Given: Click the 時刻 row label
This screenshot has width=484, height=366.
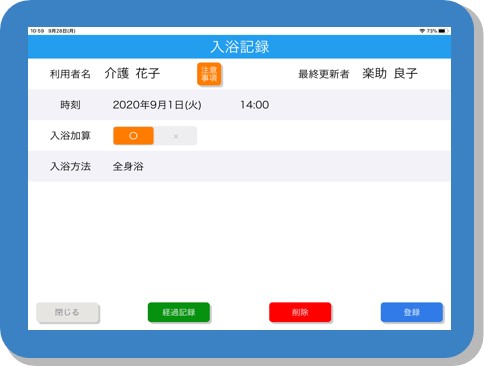Looking at the screenshot, I should pos(70,105).
